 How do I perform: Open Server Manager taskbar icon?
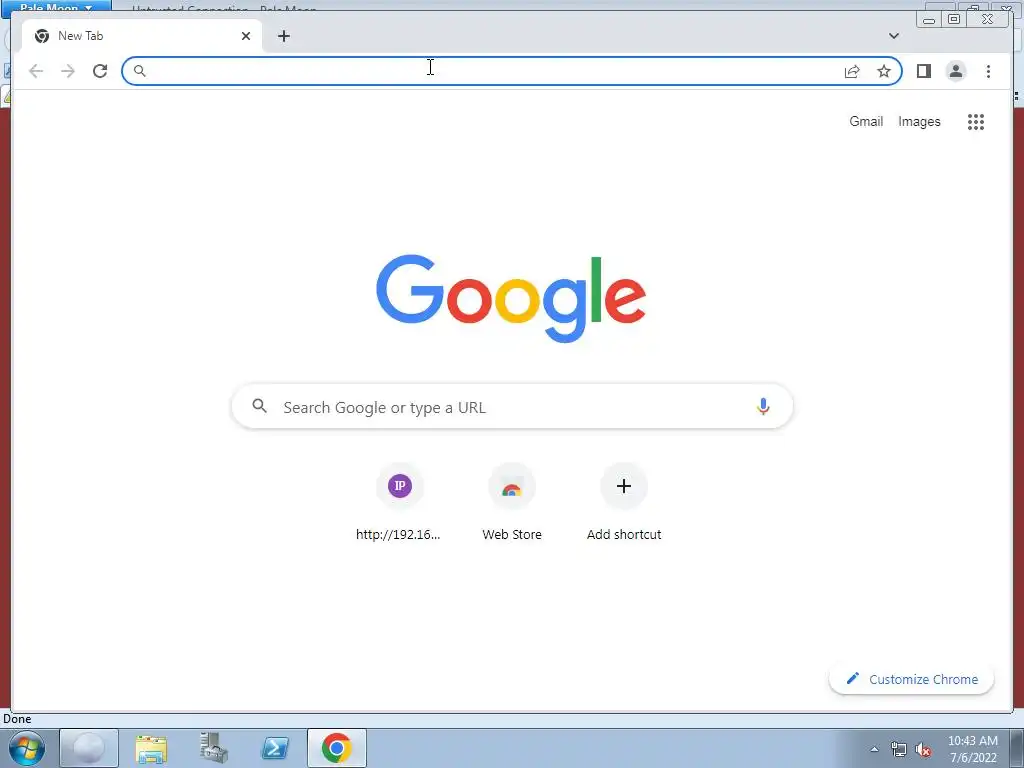214,748
